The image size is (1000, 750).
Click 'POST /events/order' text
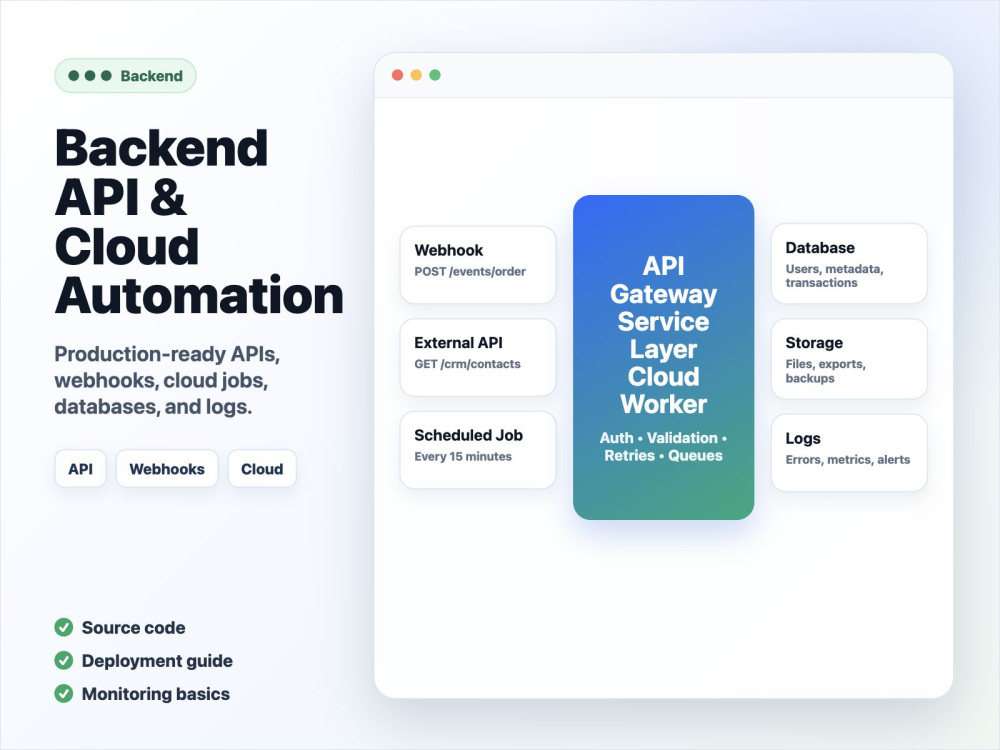tap(470, 272)
